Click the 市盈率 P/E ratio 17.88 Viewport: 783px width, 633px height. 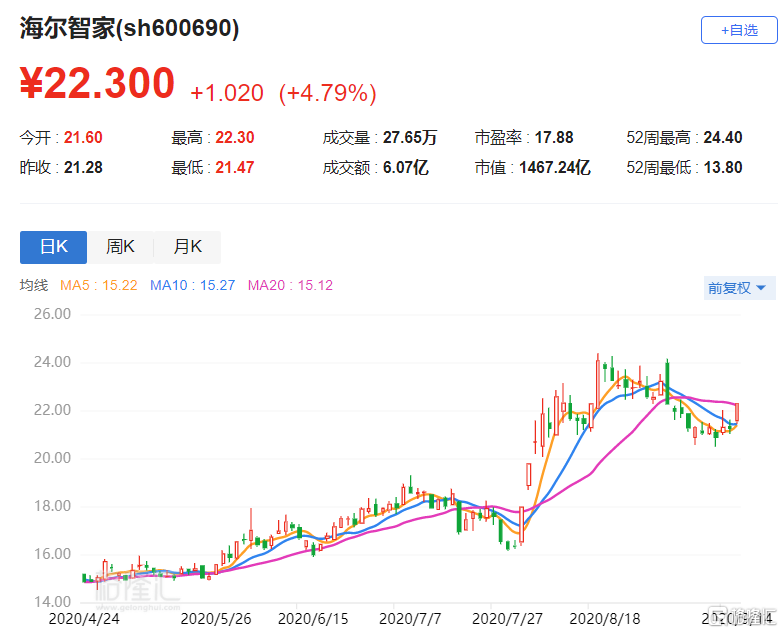(554, 138)
